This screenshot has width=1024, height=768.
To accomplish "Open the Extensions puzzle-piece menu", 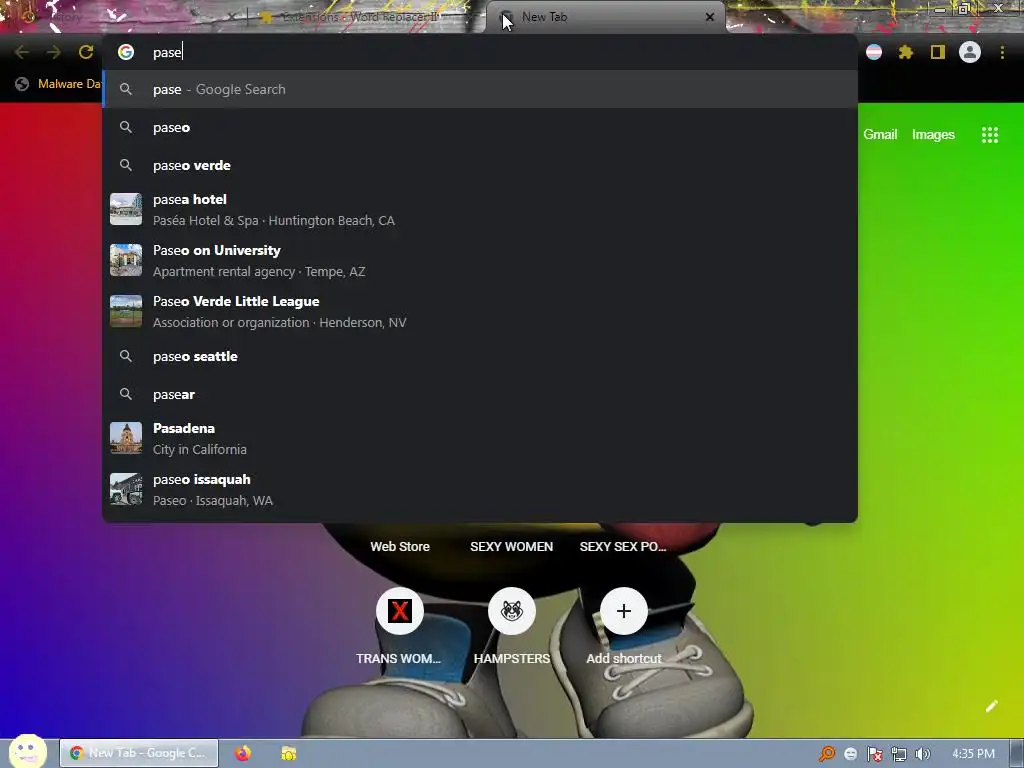I will (906, 52).
